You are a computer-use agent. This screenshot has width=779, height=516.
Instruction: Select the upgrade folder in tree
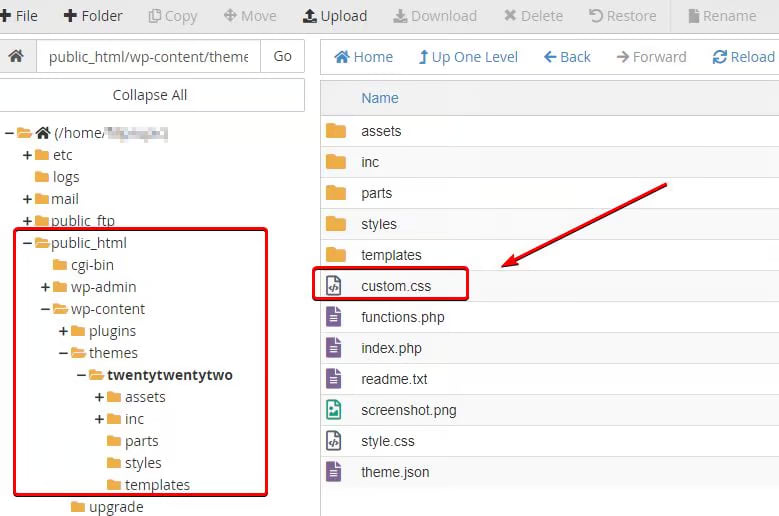pos(116,507)
